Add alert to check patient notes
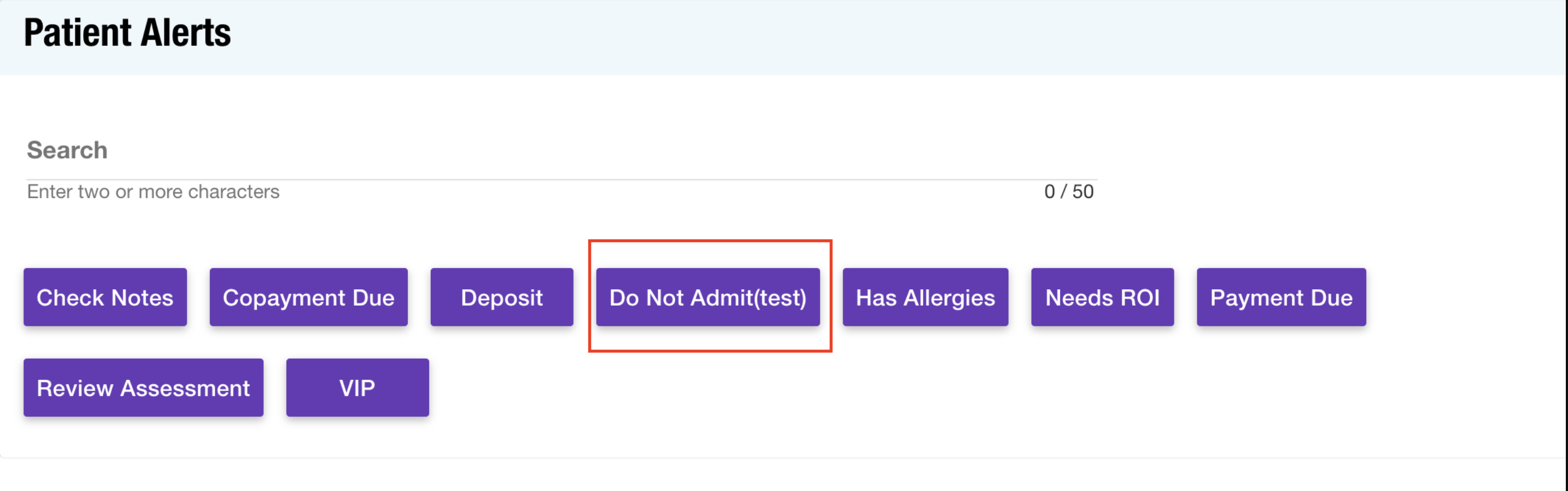Viewport: 1568px width, 491px height. pyautogui.click(x=104, y=297)
